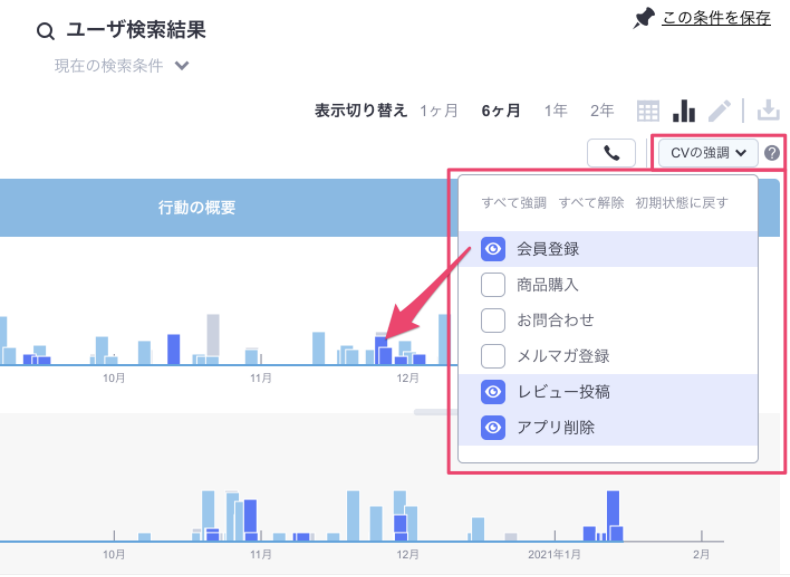Switch display period to 2年
This screenshot has height=577, width=790.
pos(602,111)
